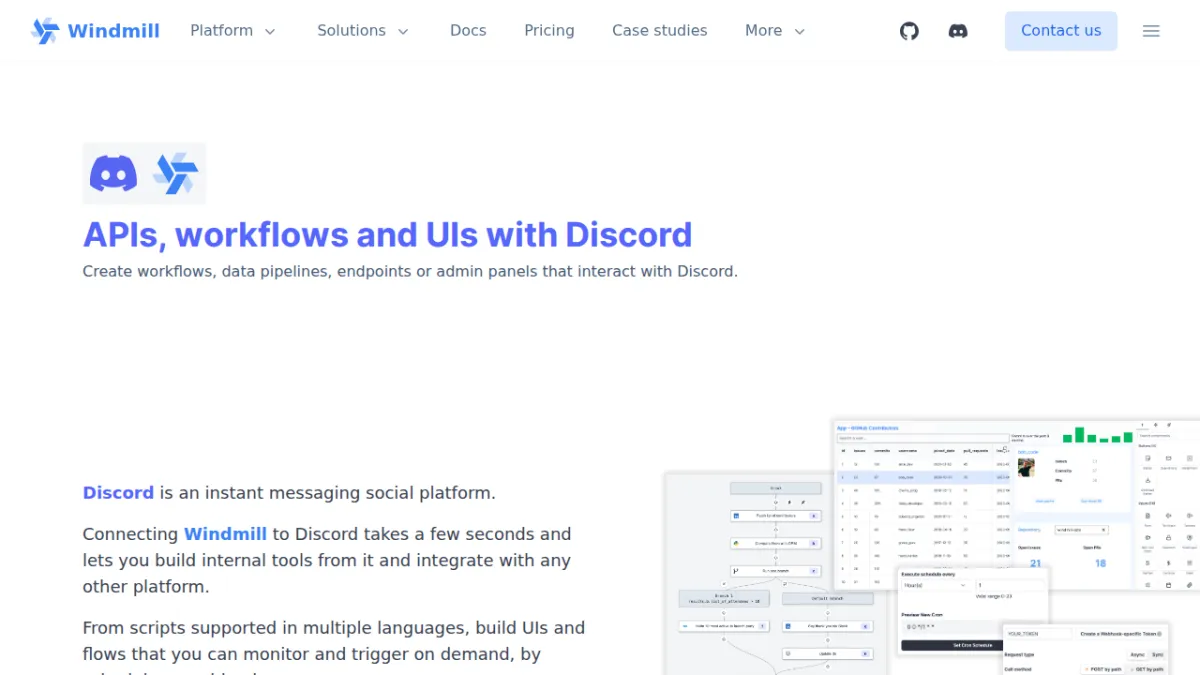Click the Windmill logo beside Discord logo

click(175, 174)
